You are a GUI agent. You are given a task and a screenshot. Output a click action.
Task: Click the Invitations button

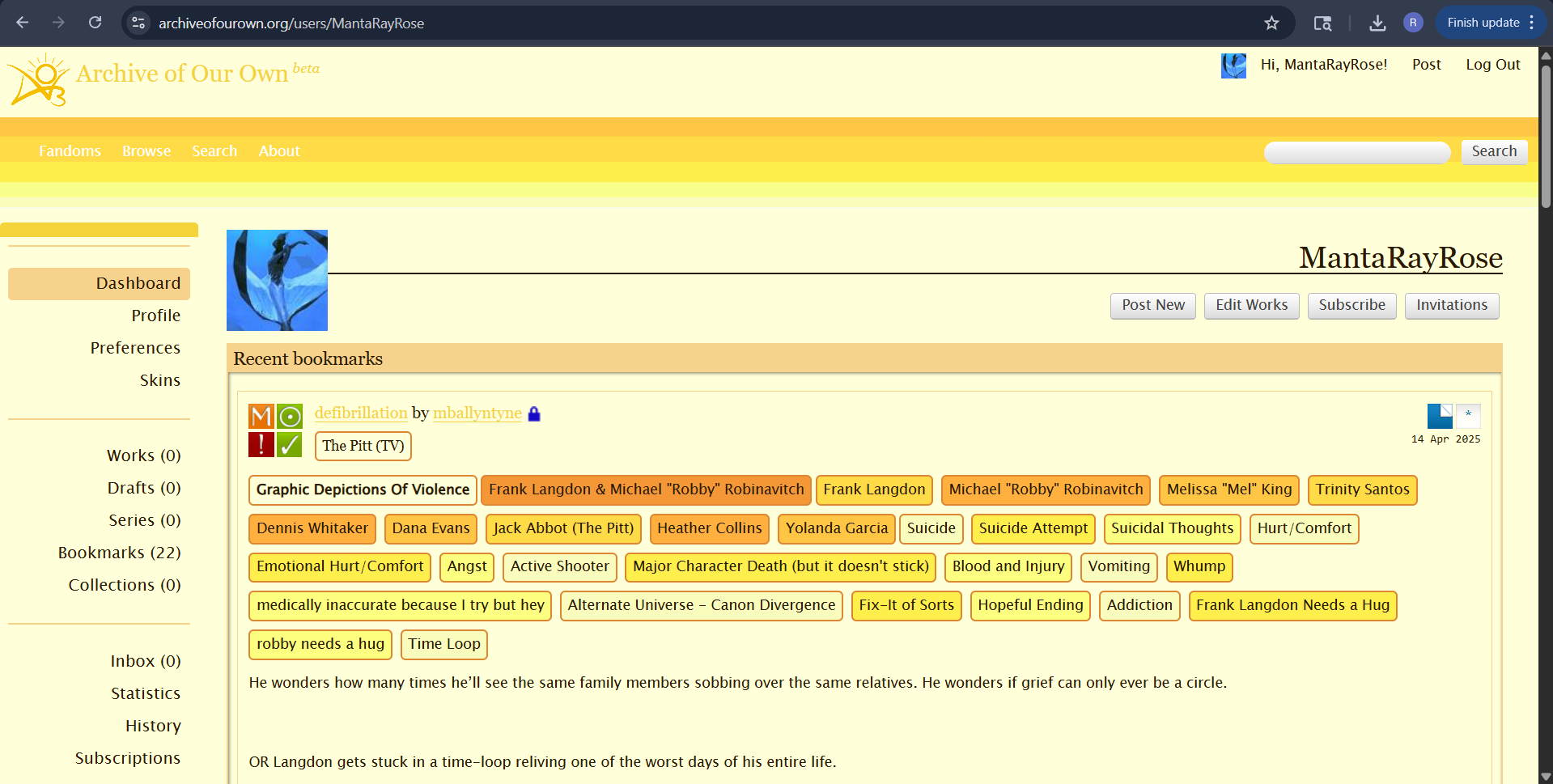[1451, 305]
